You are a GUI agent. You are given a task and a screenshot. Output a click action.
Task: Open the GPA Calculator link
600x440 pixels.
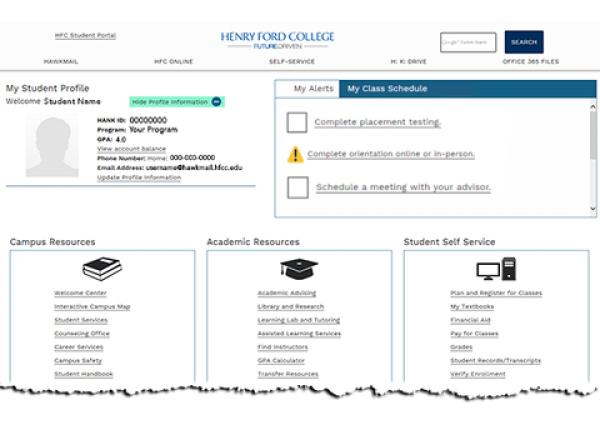point(281,361)
